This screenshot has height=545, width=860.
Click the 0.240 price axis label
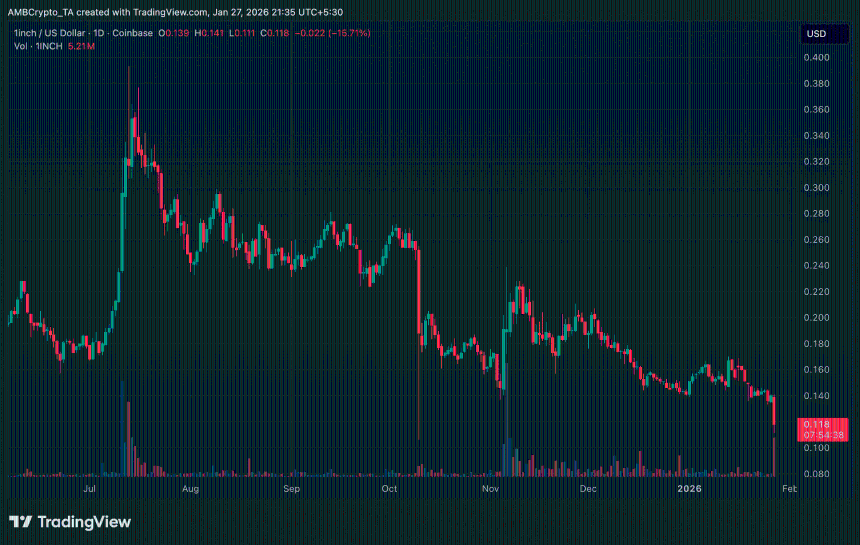click(818, 266)
